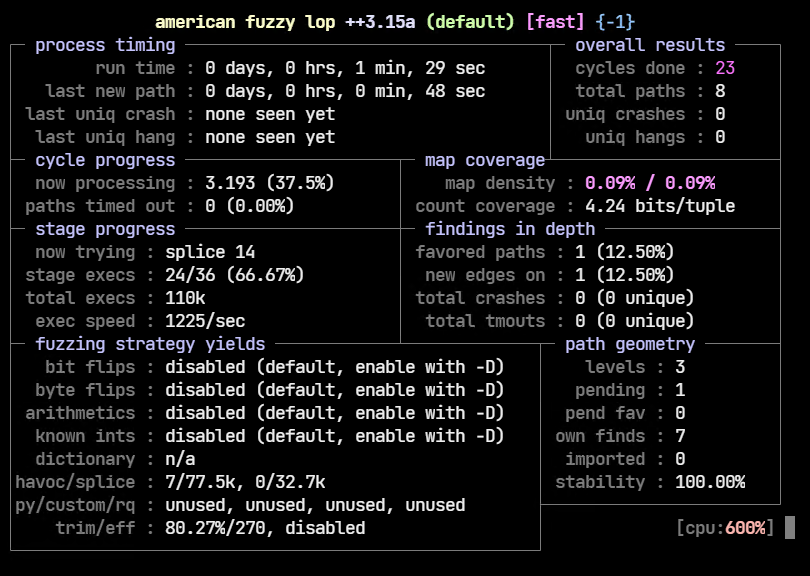Click the '{-1}' indicator in title
Viewport: 810px width, 576px height.
click(x=615, y=22)
